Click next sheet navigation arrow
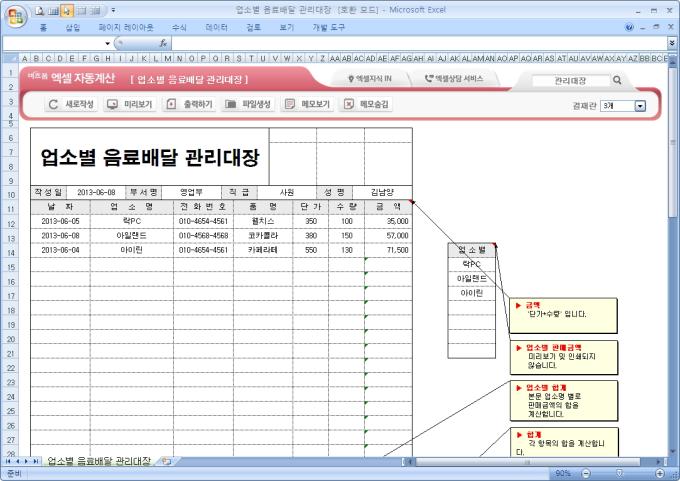This screenshot has height=481, width=680. point(26,461)
